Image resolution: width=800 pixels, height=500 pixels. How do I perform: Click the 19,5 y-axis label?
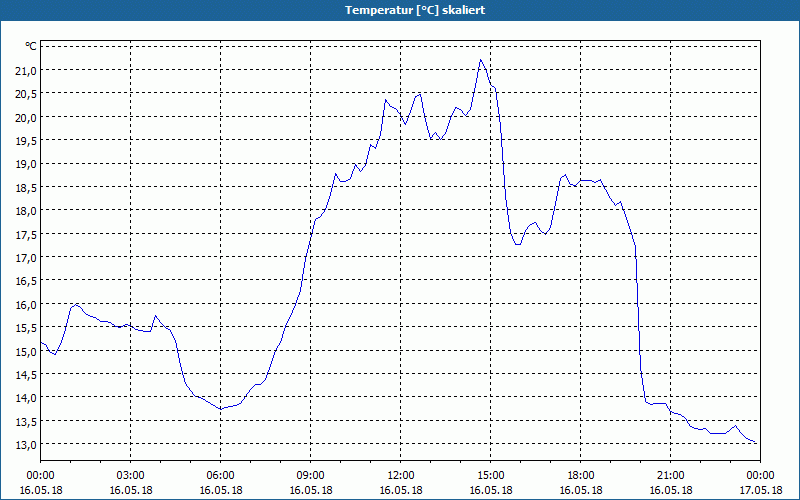pos(26,141)
